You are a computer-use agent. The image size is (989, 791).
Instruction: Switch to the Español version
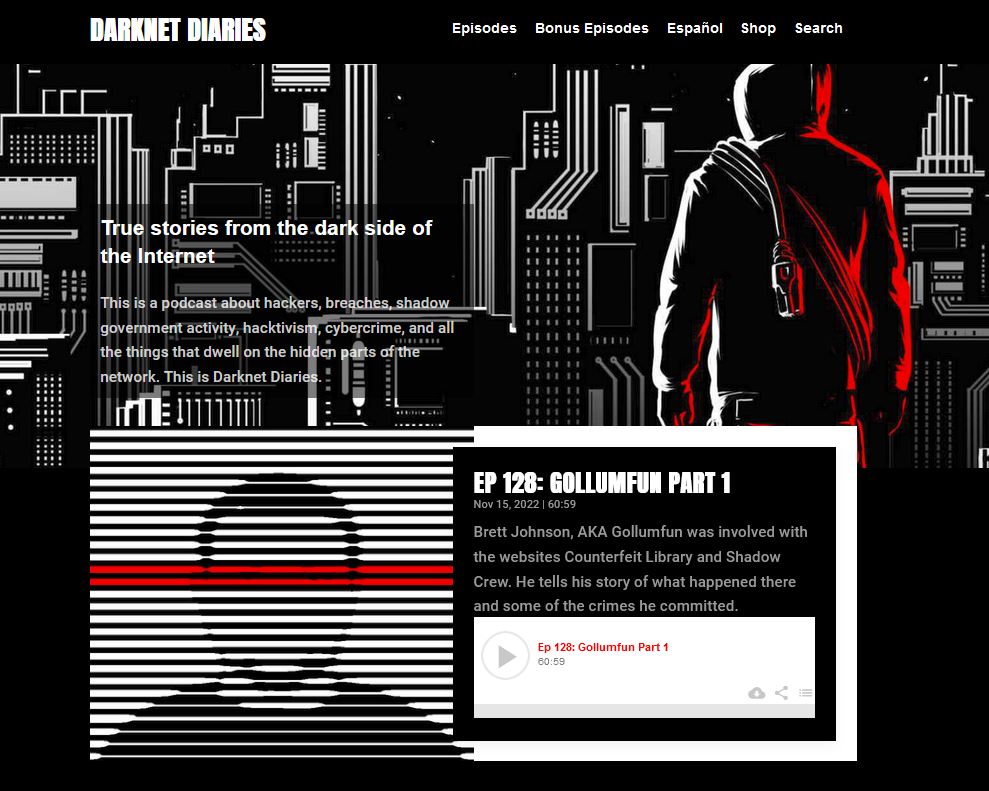tap(694, 28)
